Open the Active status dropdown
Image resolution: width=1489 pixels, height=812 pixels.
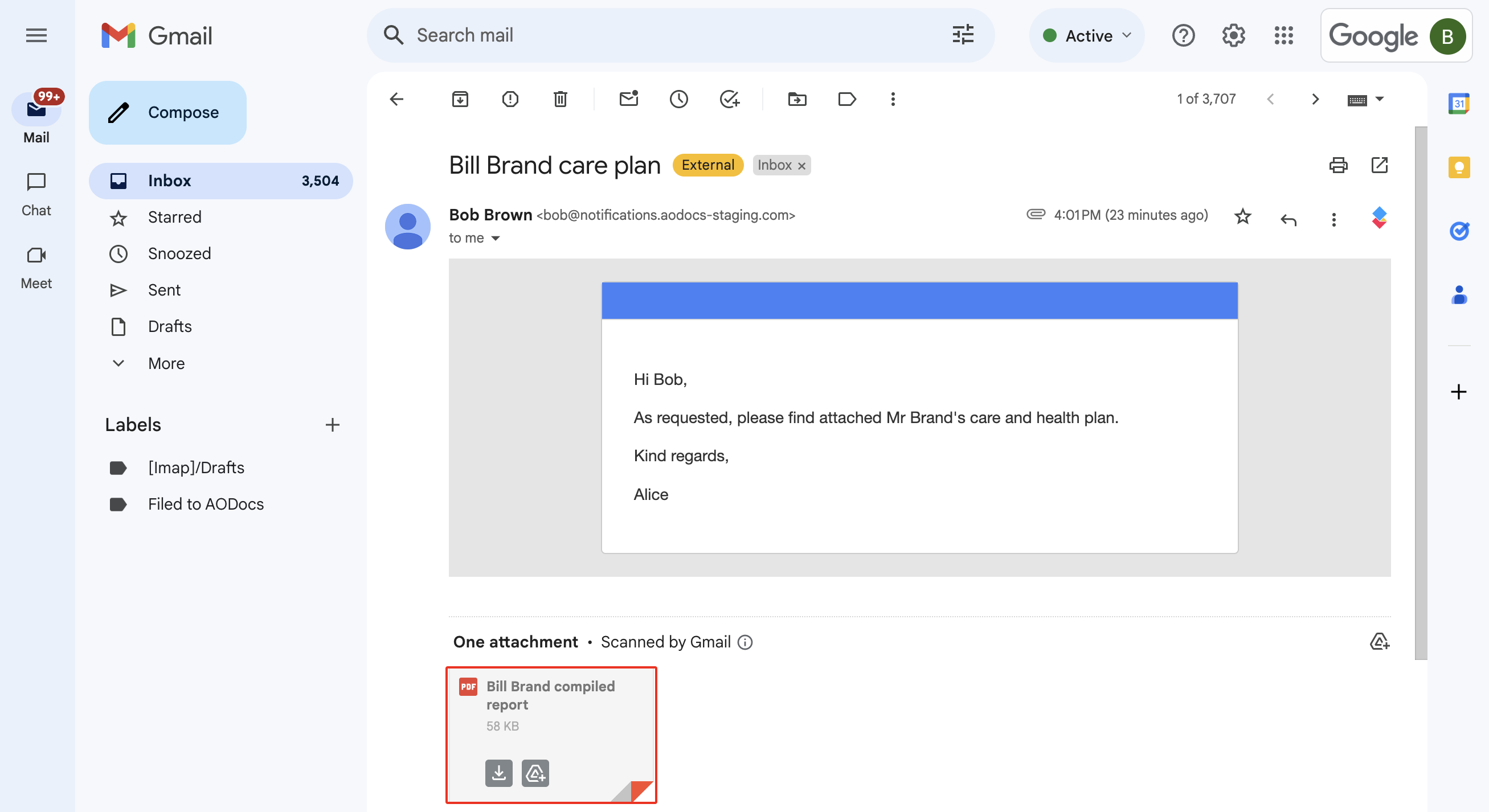pos(1087,35)
